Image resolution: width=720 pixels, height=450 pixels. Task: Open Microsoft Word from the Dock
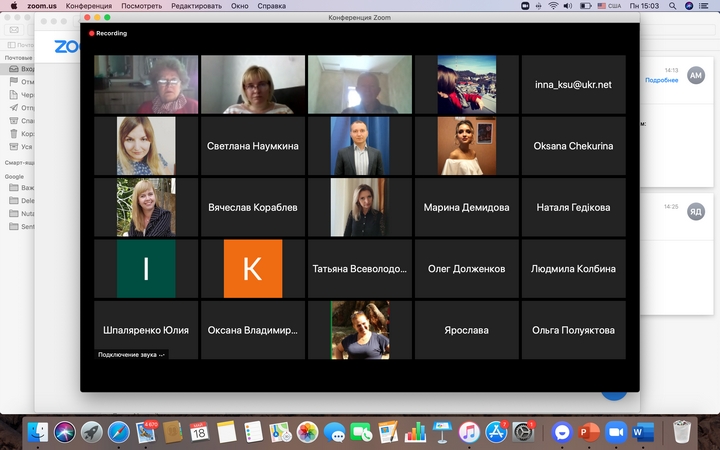tap(642, 432)
